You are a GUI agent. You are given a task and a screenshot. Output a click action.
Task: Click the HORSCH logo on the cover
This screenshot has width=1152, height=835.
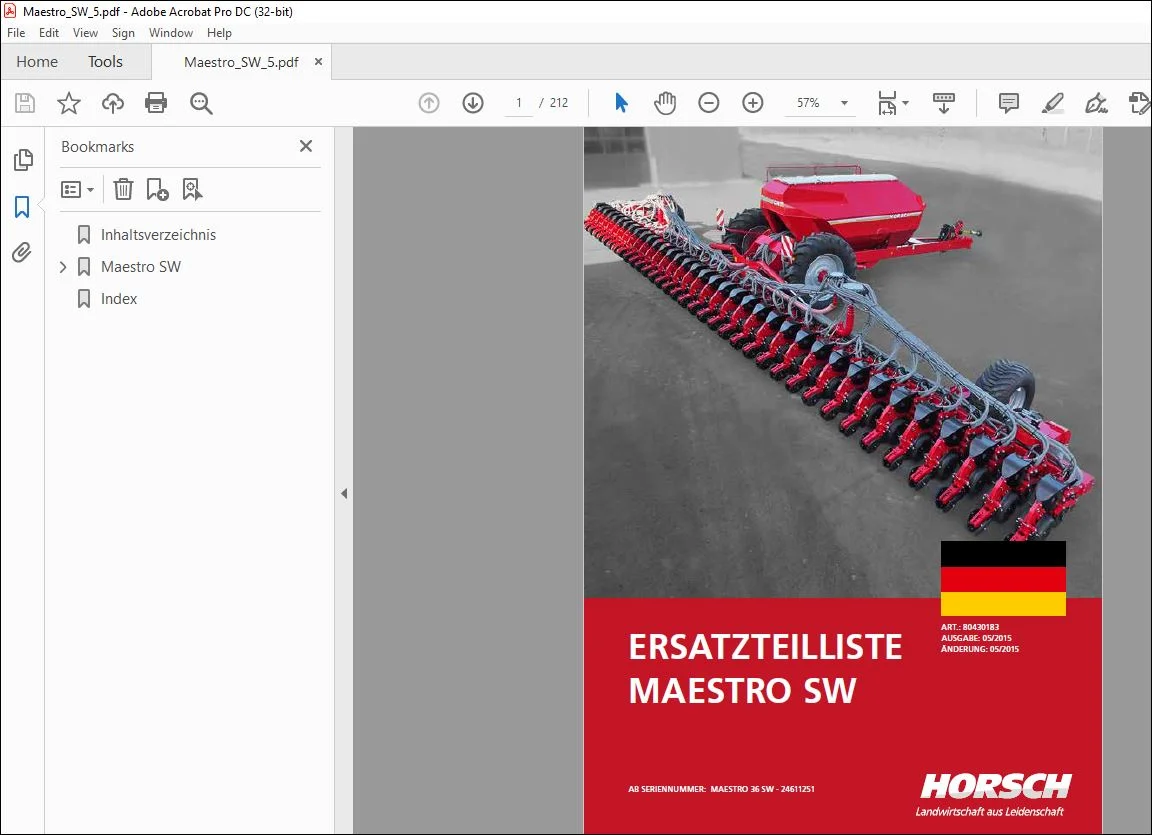996,787
